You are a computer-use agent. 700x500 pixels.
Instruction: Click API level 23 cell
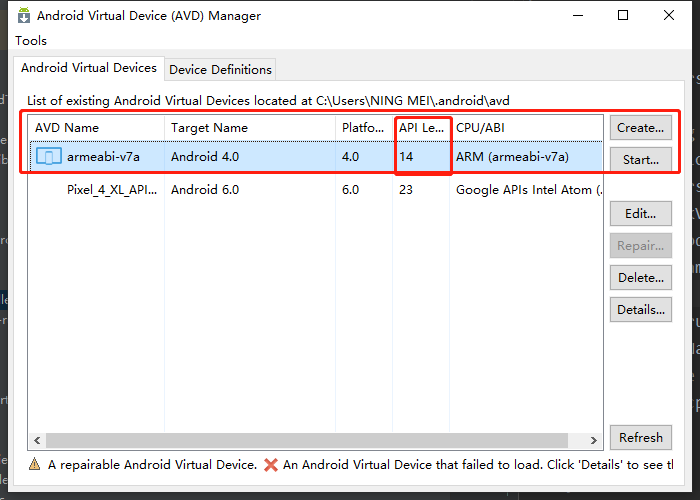(x=406, y=190)
